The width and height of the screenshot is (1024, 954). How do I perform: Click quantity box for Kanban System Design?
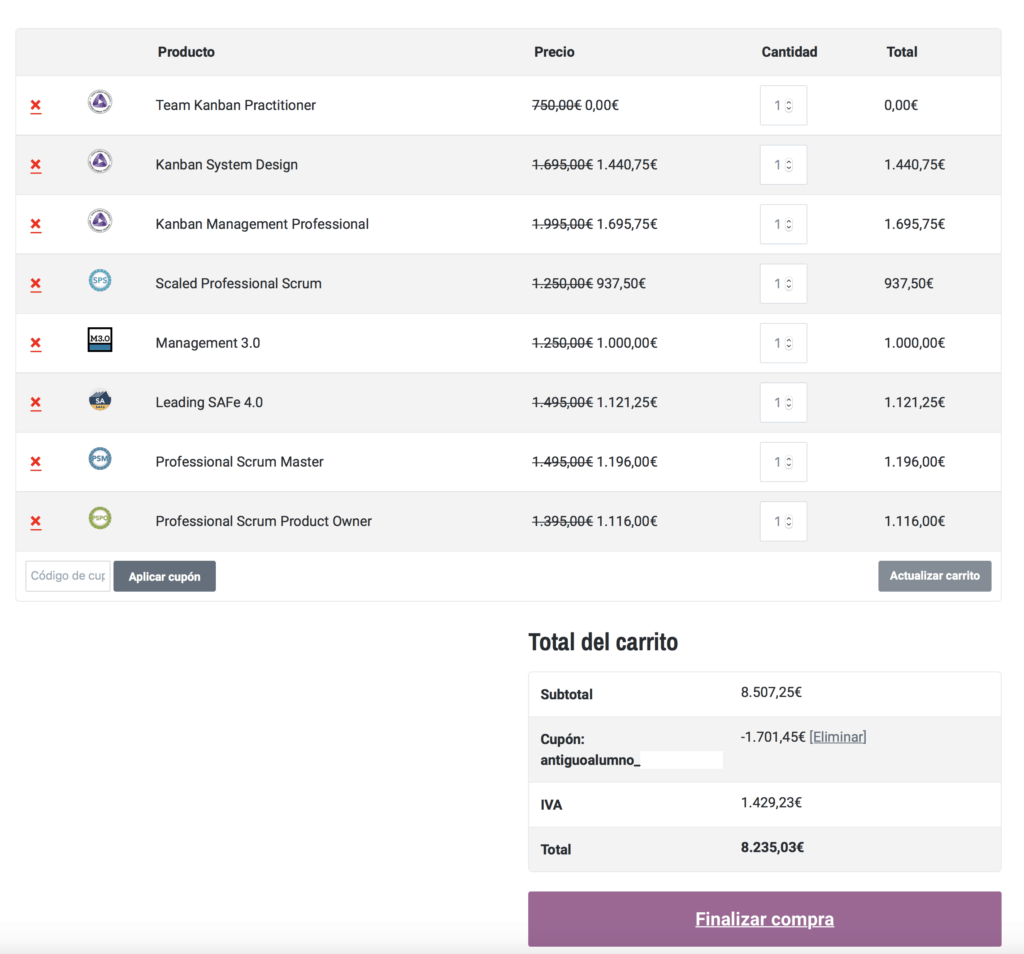[783, 165]
